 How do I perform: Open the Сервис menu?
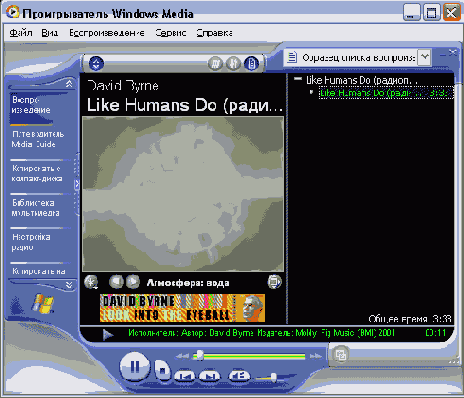coord(171,33)
